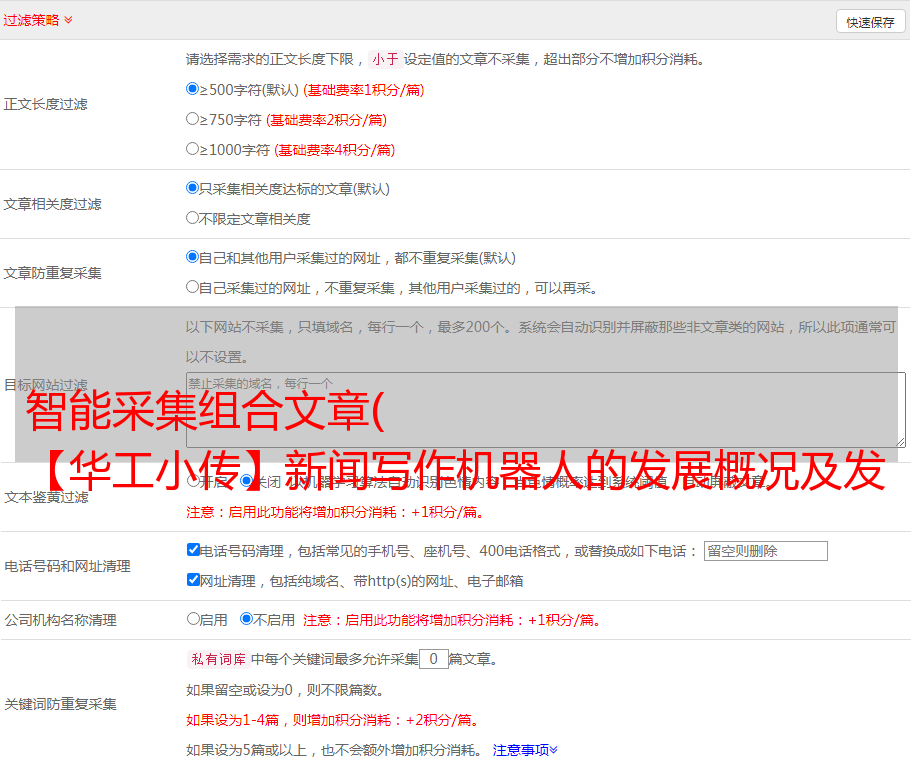Click the 基础费率2积分/篇 red note

click(x=327, y=120)
